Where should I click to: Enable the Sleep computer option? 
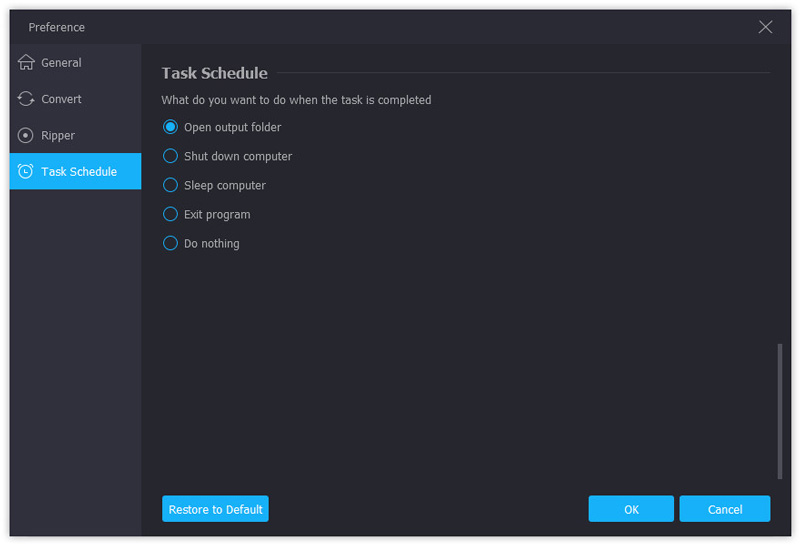point(171,185)
